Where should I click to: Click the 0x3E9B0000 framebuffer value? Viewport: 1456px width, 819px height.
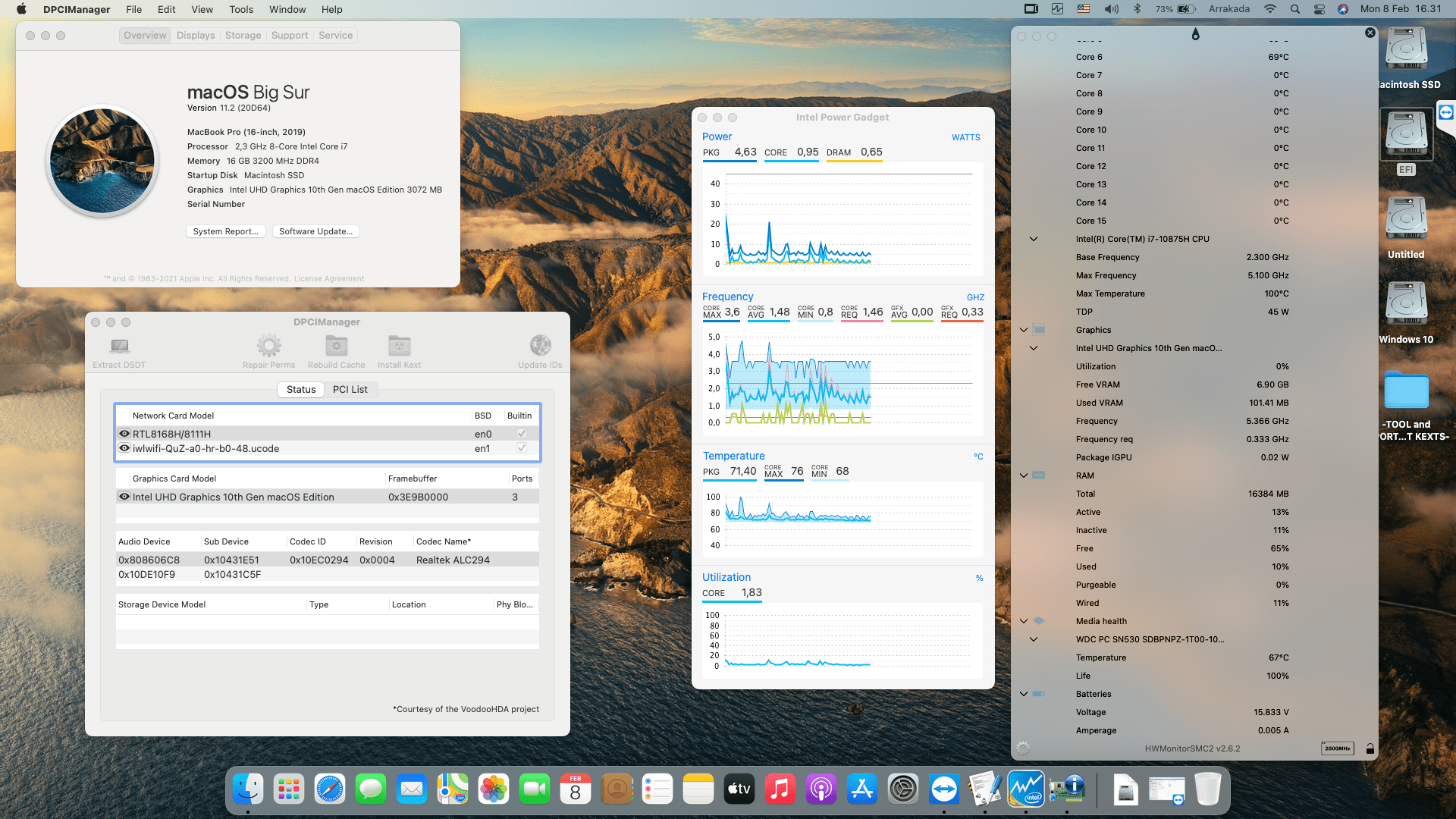(418, 497)
